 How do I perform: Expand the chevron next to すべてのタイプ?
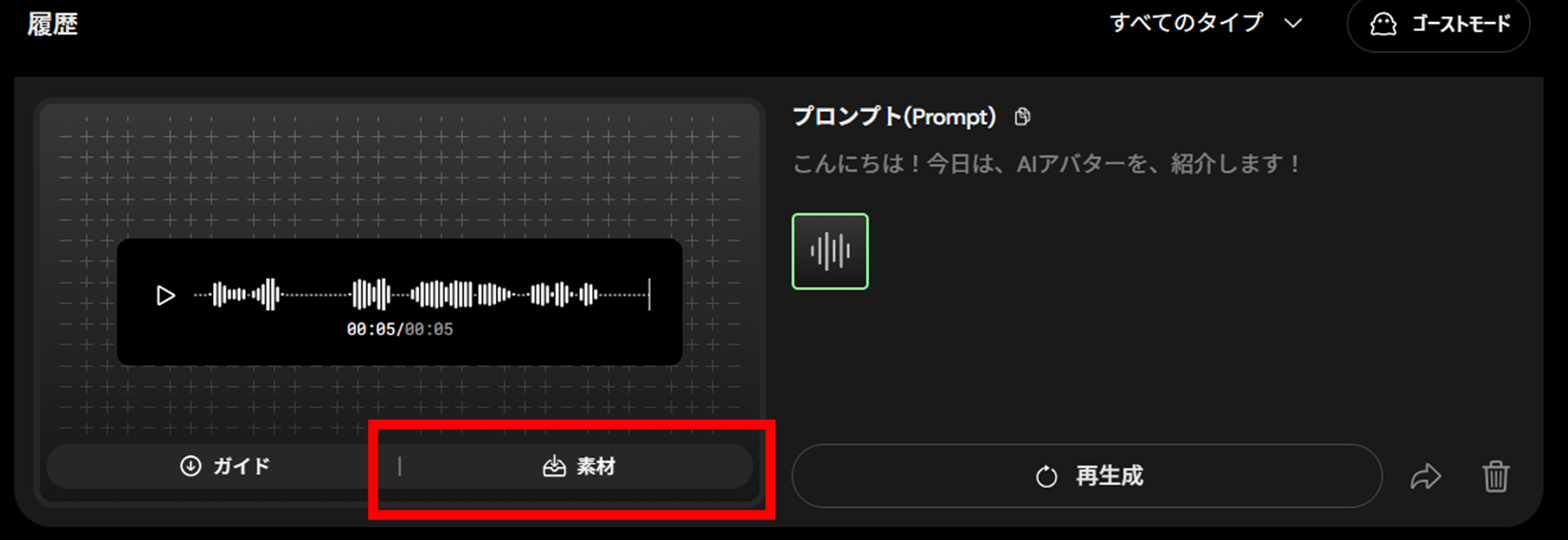pyautogui.click(x=1293, y=24)
